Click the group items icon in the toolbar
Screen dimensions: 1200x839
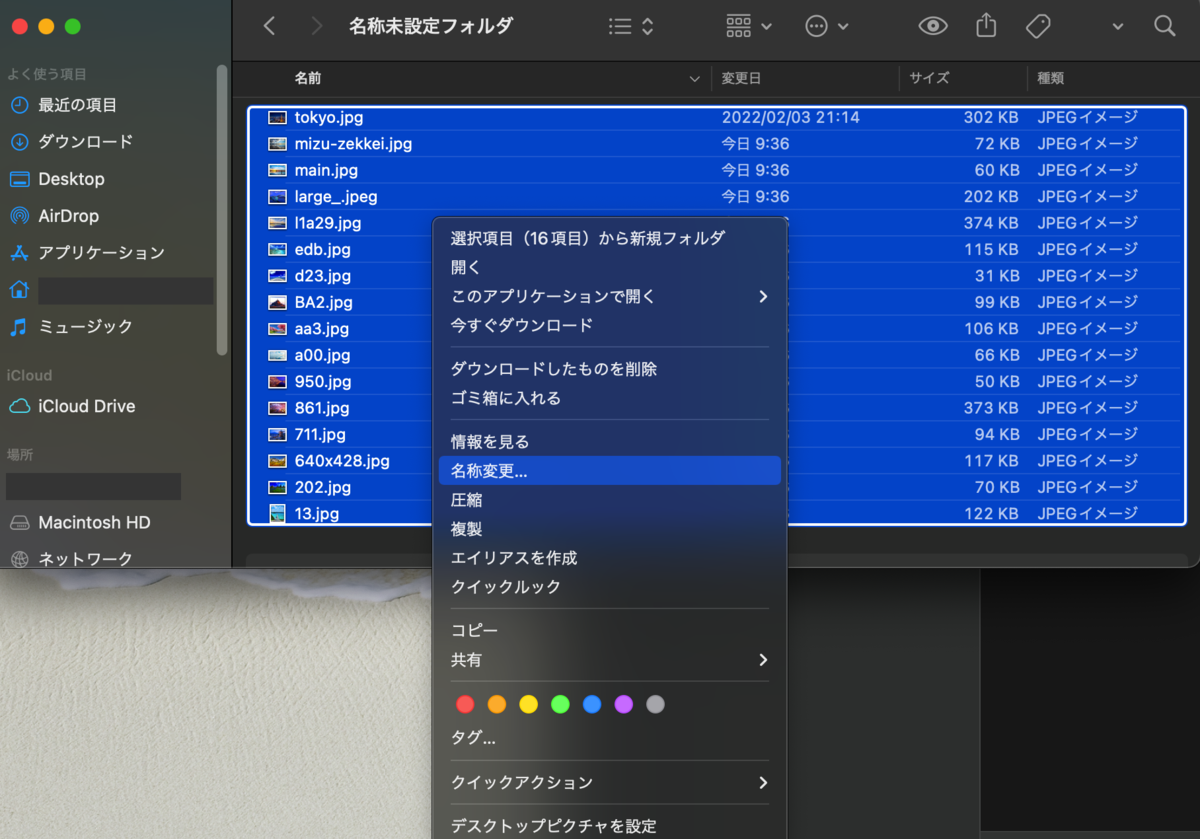[x=738, y=26]
